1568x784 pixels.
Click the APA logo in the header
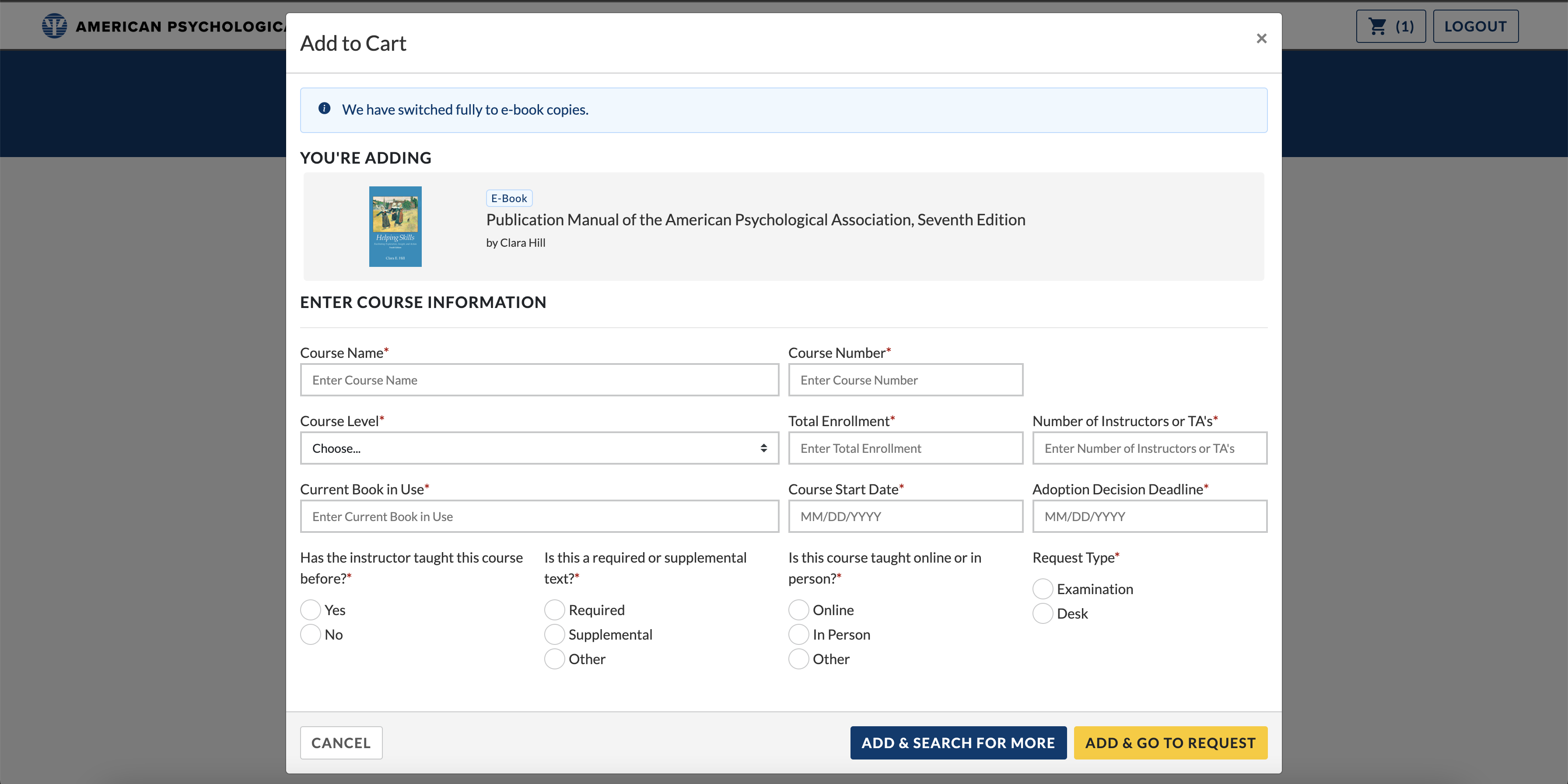(x=55, y=26)
